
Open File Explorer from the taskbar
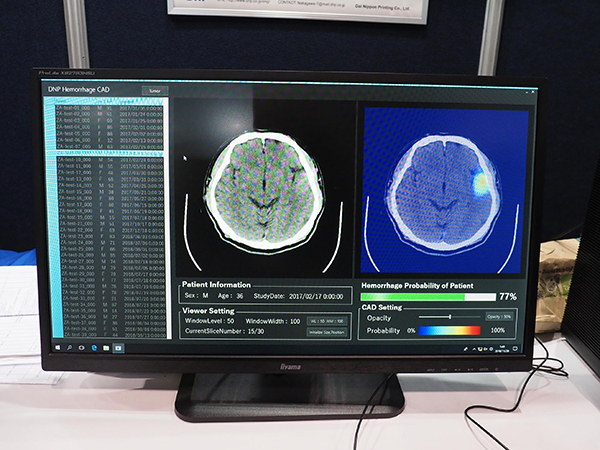coord(105,348)
